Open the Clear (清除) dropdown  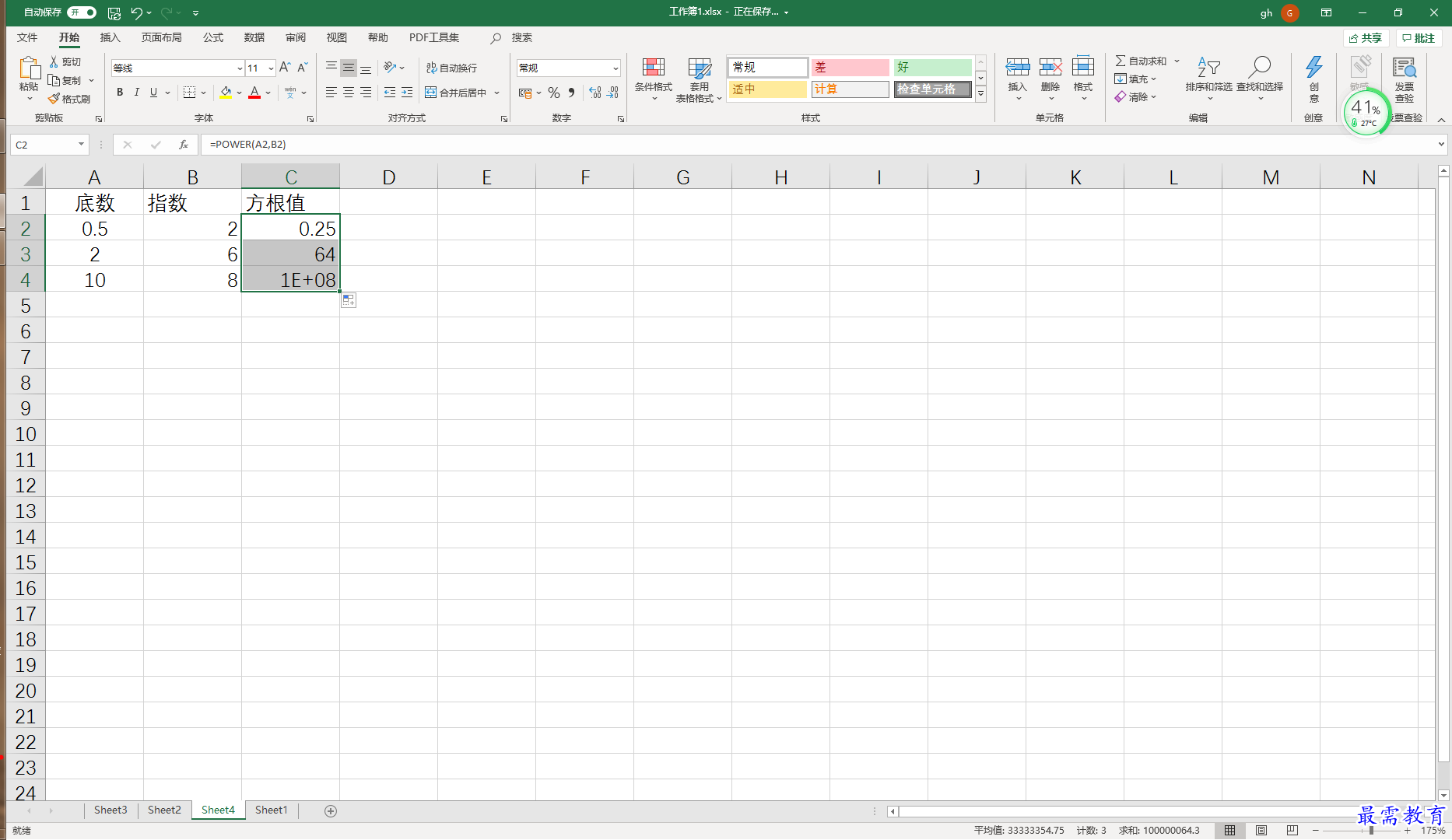pyautogui.click(x=1136, y=97)
